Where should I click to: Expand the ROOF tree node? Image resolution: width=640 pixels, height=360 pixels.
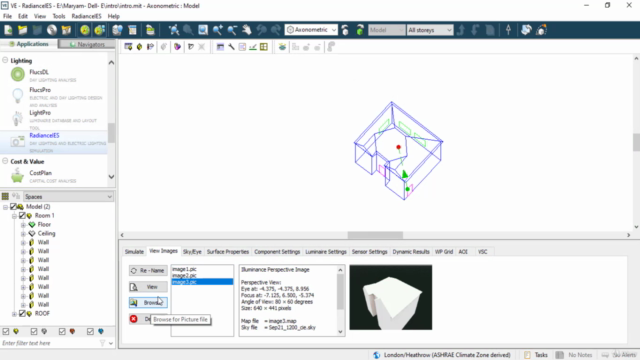click(14, 313)
